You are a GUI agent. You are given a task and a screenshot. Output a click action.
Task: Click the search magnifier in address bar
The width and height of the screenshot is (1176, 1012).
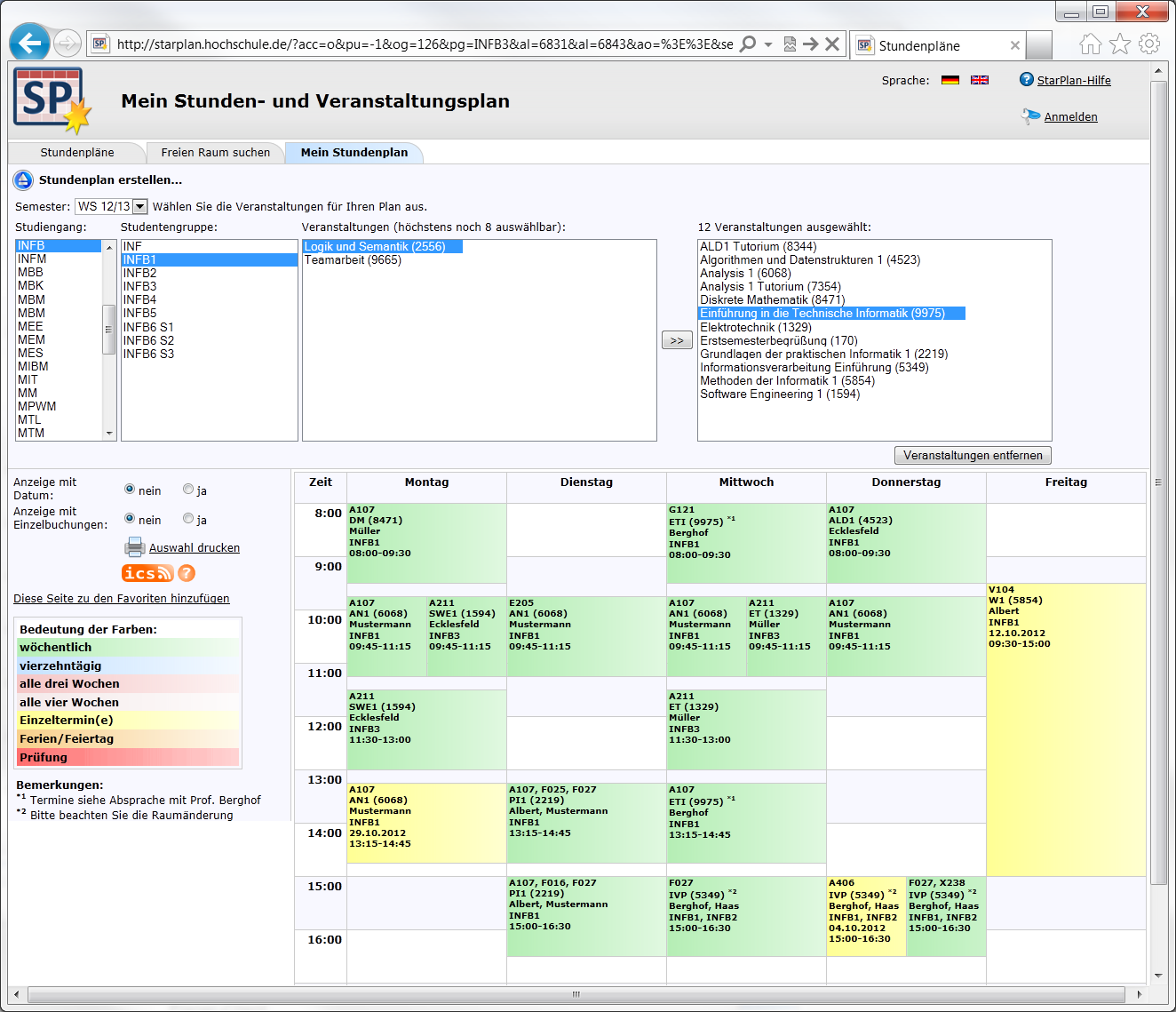pos(749,44)
